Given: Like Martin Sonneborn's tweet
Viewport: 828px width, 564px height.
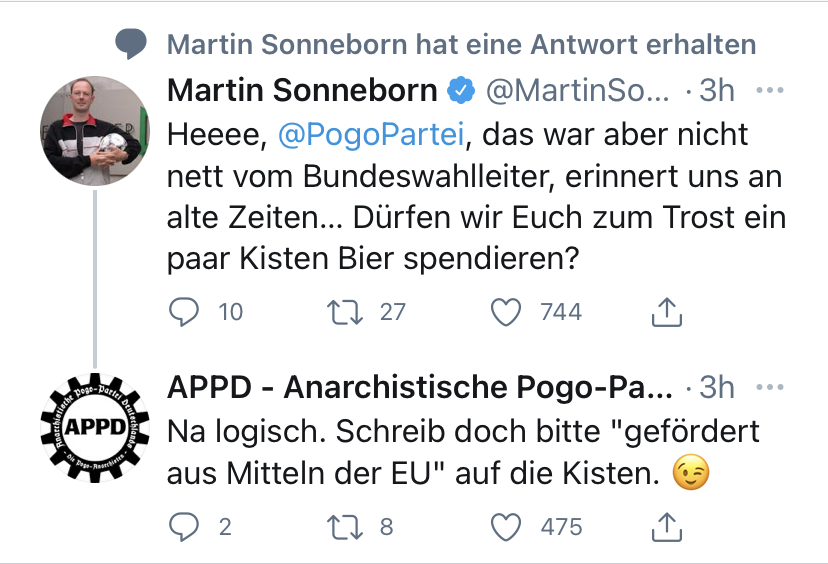Looking at the screenshot, I should pos(507,312).
